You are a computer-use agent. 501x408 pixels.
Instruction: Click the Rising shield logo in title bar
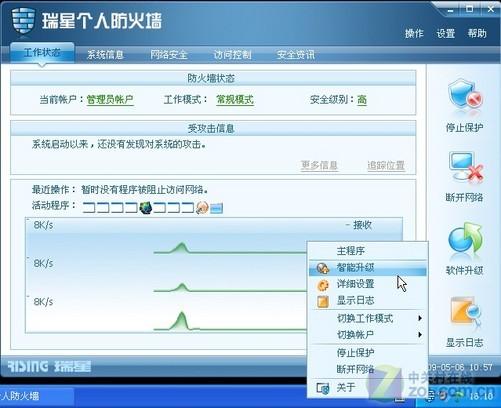[x=23, y=20]
